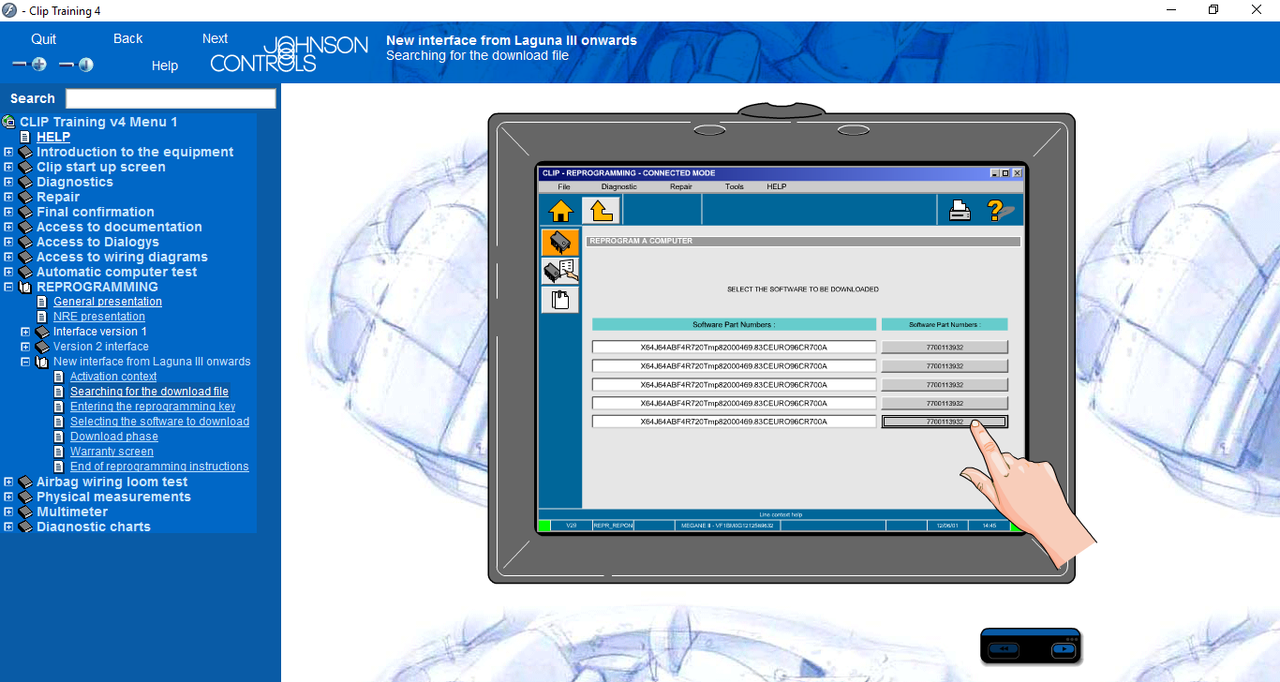Click the open book icon beside REPROGRAMMING

(25, 287)
